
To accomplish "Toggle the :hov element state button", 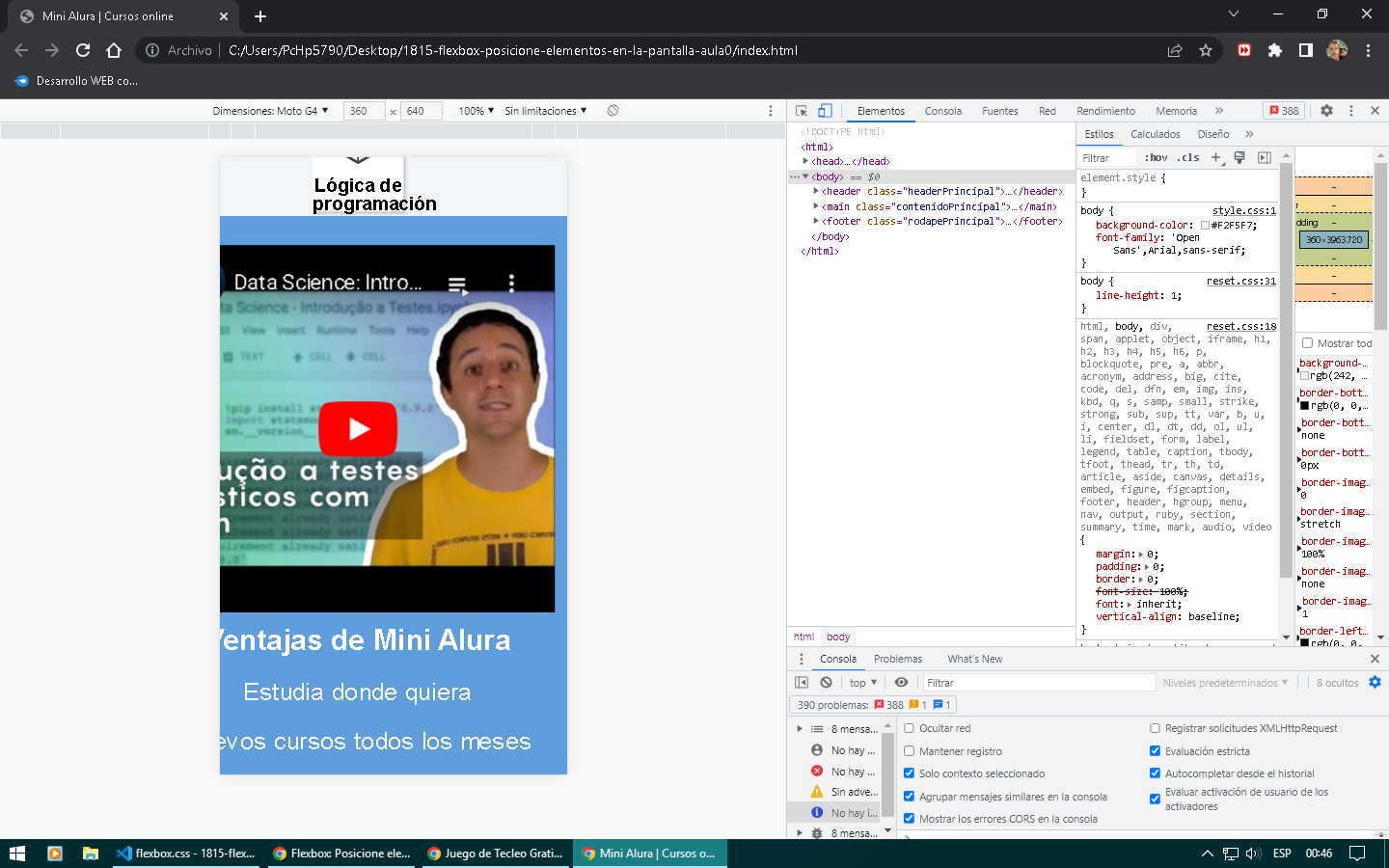I will click(1156, 157).
